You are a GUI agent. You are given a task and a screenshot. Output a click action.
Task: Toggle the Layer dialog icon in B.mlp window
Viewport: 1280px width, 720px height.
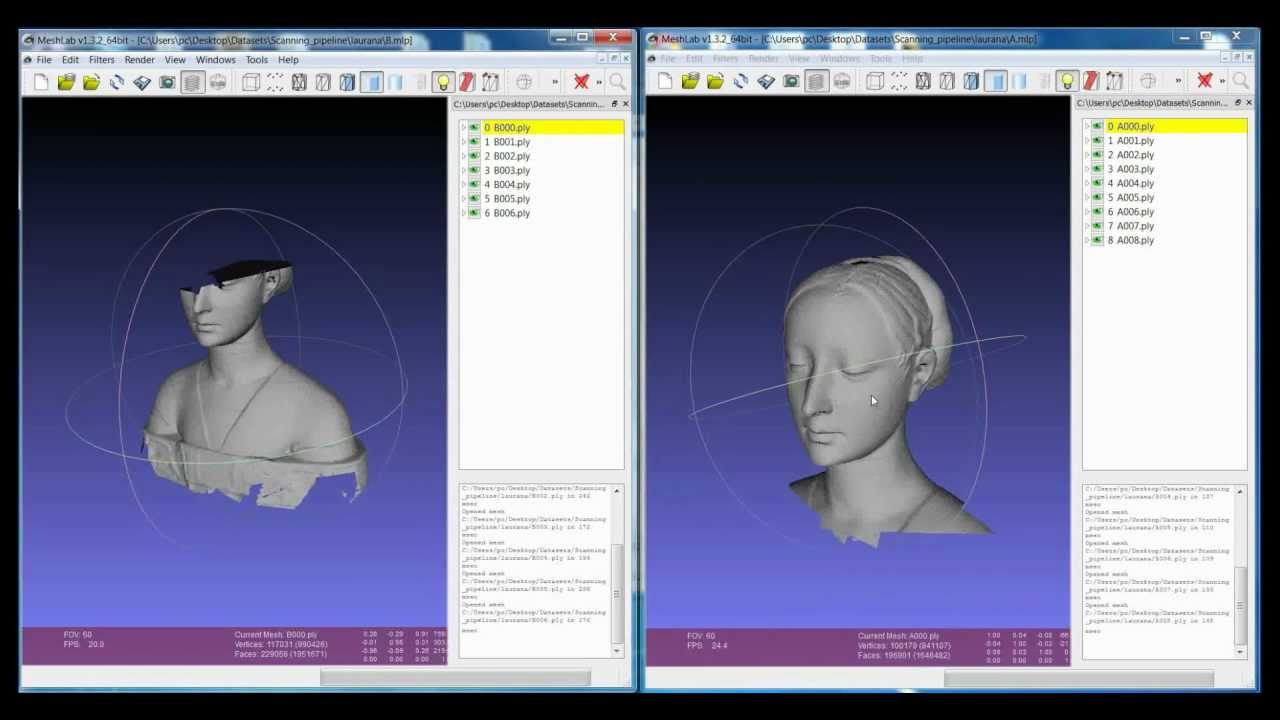tap(192, 82)
